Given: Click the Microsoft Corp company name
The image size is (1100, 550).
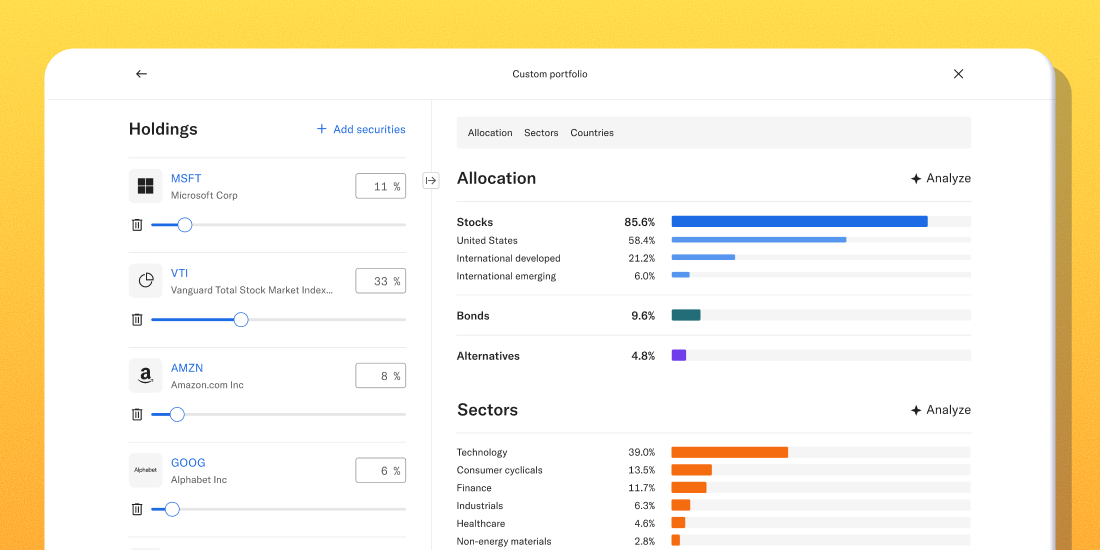Looking at the screenshot, I should [204, 196].
